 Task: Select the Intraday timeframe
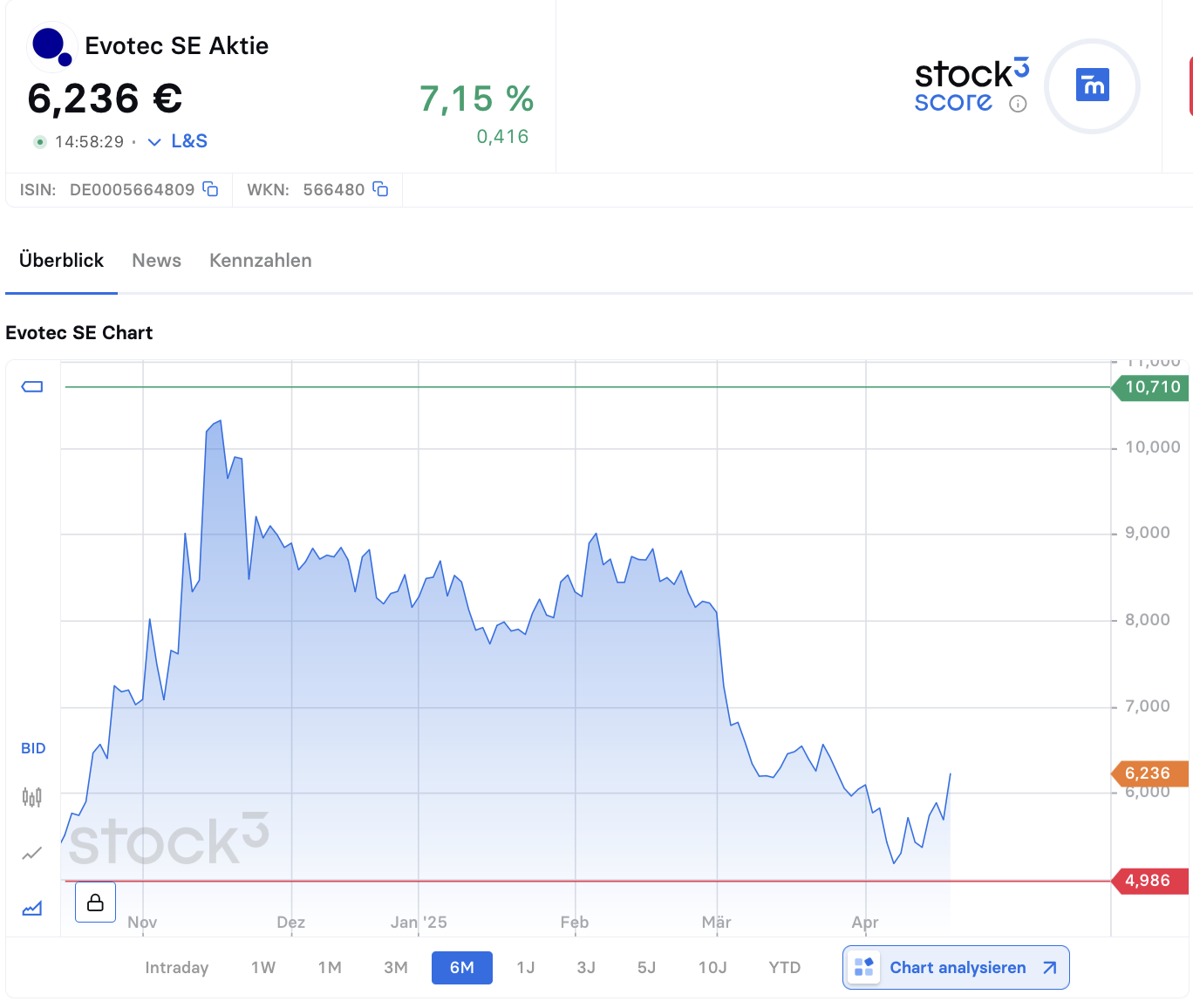pyautogui.click(x=177, y=968)
